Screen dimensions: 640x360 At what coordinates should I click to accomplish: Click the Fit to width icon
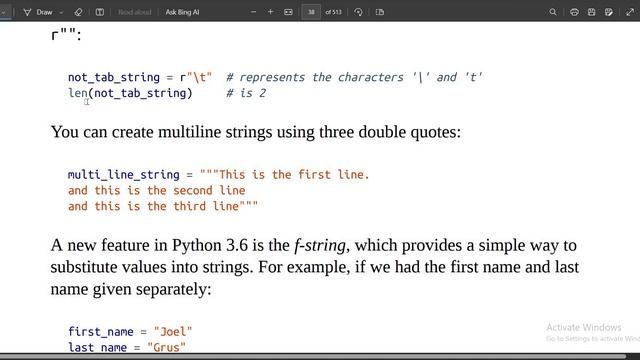[288, 12]
